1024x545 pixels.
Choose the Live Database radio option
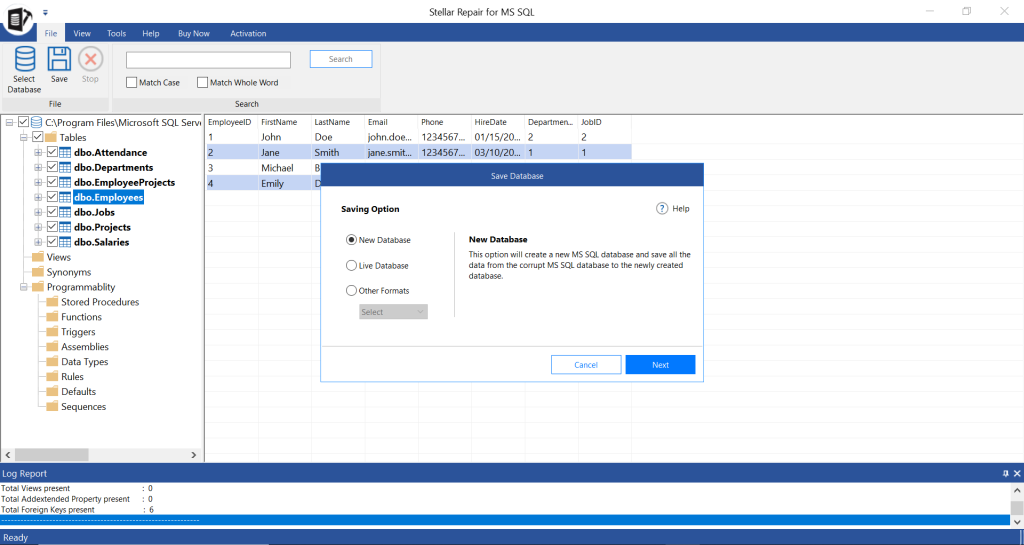(x=351, y=266)
